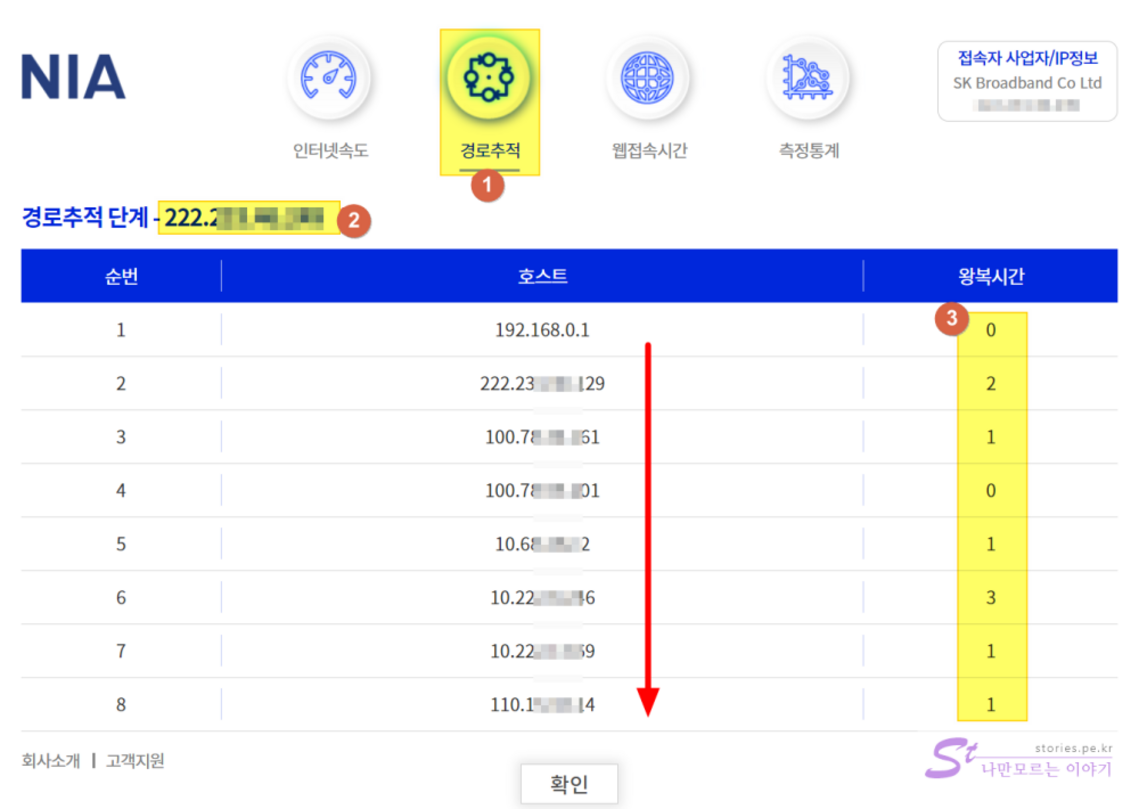Open the web access time globe icon

tap(649, 78)
